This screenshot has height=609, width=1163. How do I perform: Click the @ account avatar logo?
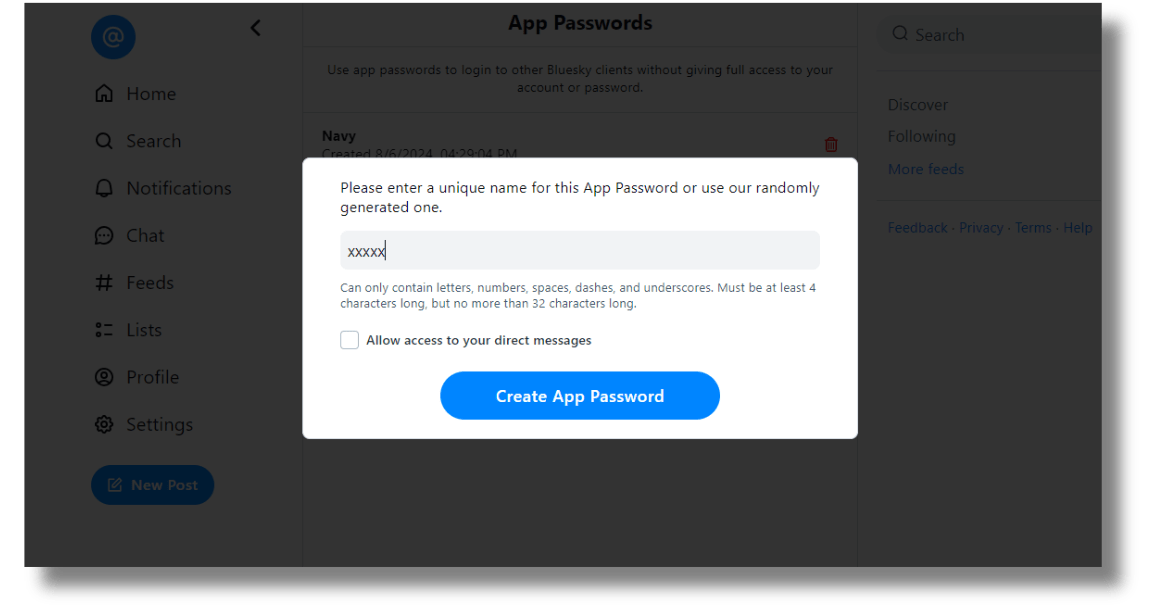113,38
